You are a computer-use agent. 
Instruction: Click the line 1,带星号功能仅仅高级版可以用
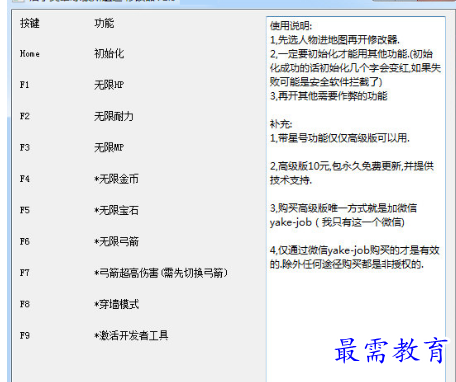click(340, 138)
